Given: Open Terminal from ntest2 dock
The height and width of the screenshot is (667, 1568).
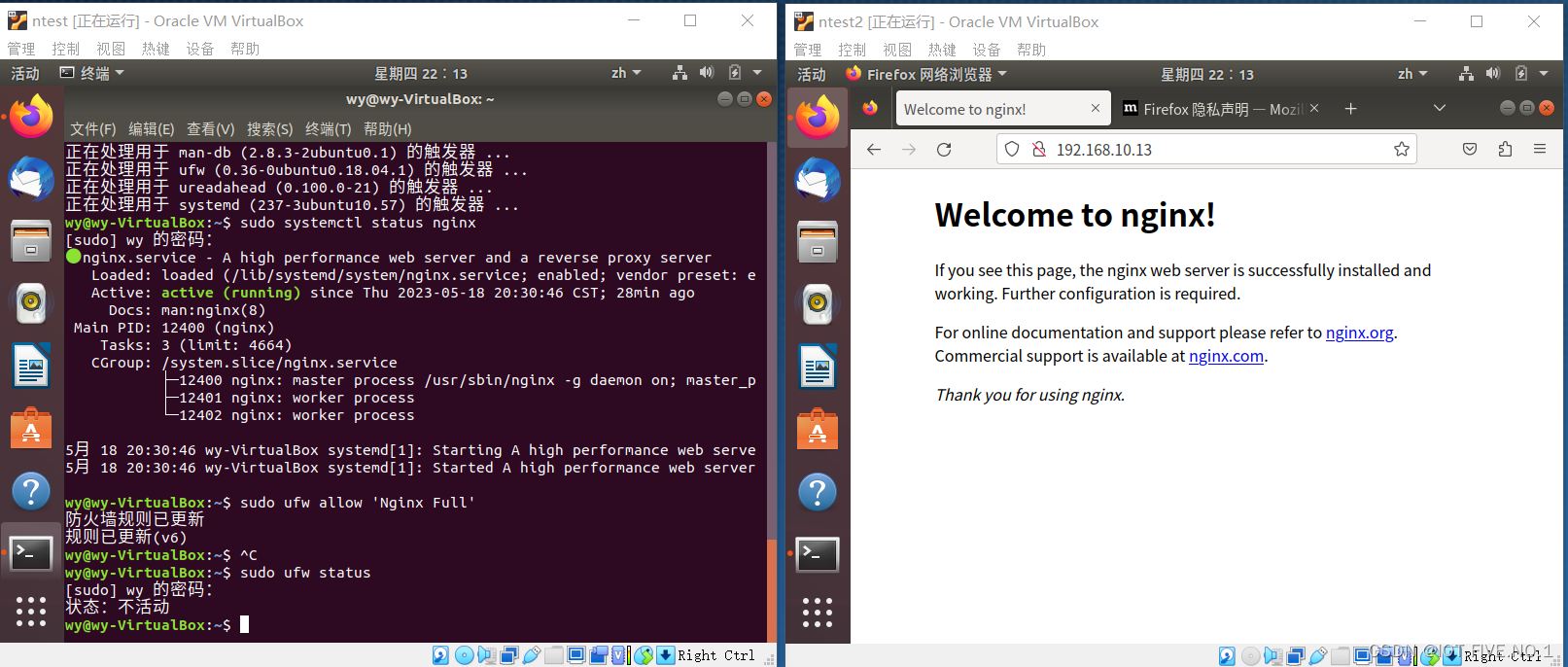Looking at the screenshot, I should pos(818,554).
